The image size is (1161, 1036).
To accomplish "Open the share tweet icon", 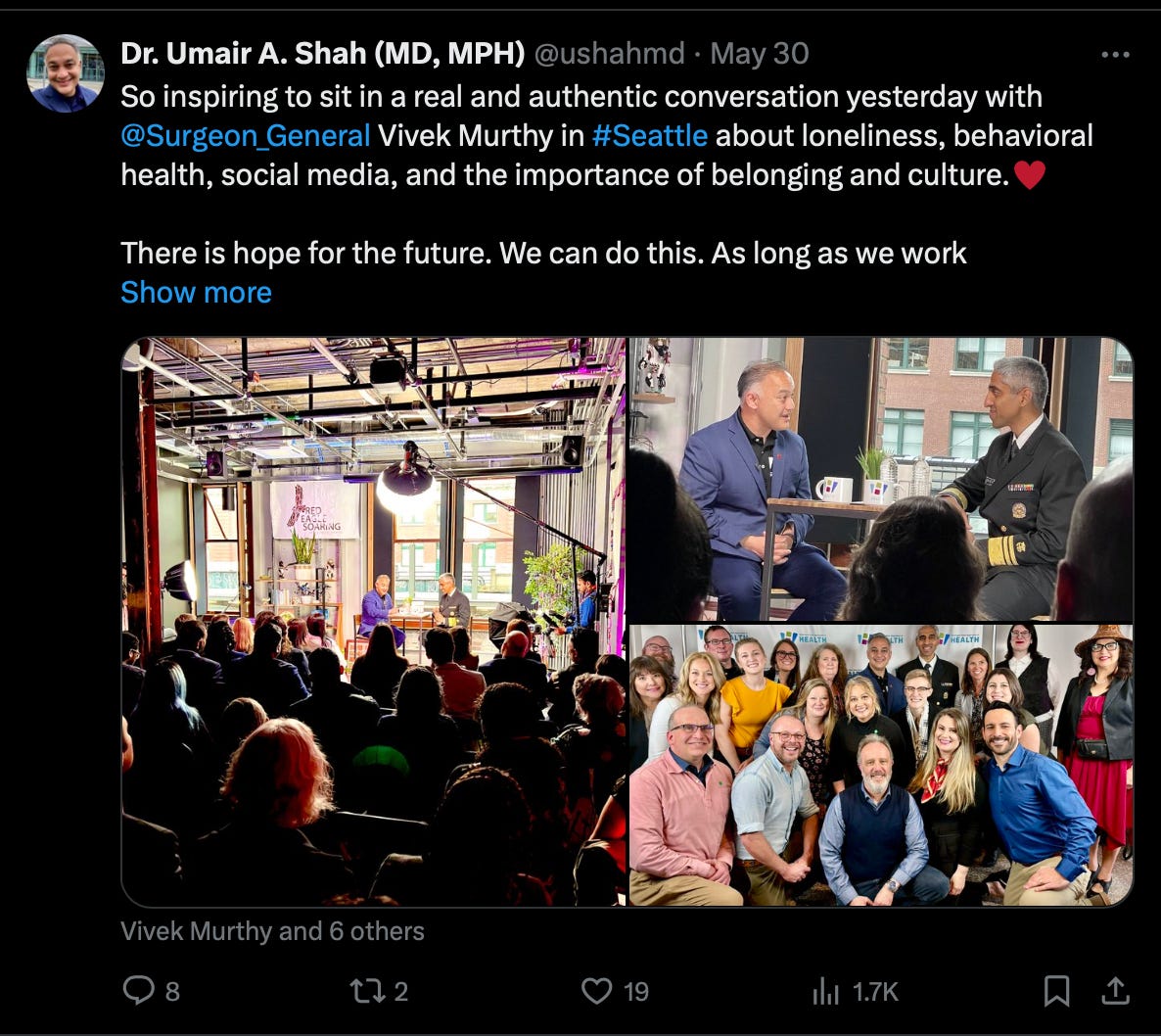I will pos(1115,991).
